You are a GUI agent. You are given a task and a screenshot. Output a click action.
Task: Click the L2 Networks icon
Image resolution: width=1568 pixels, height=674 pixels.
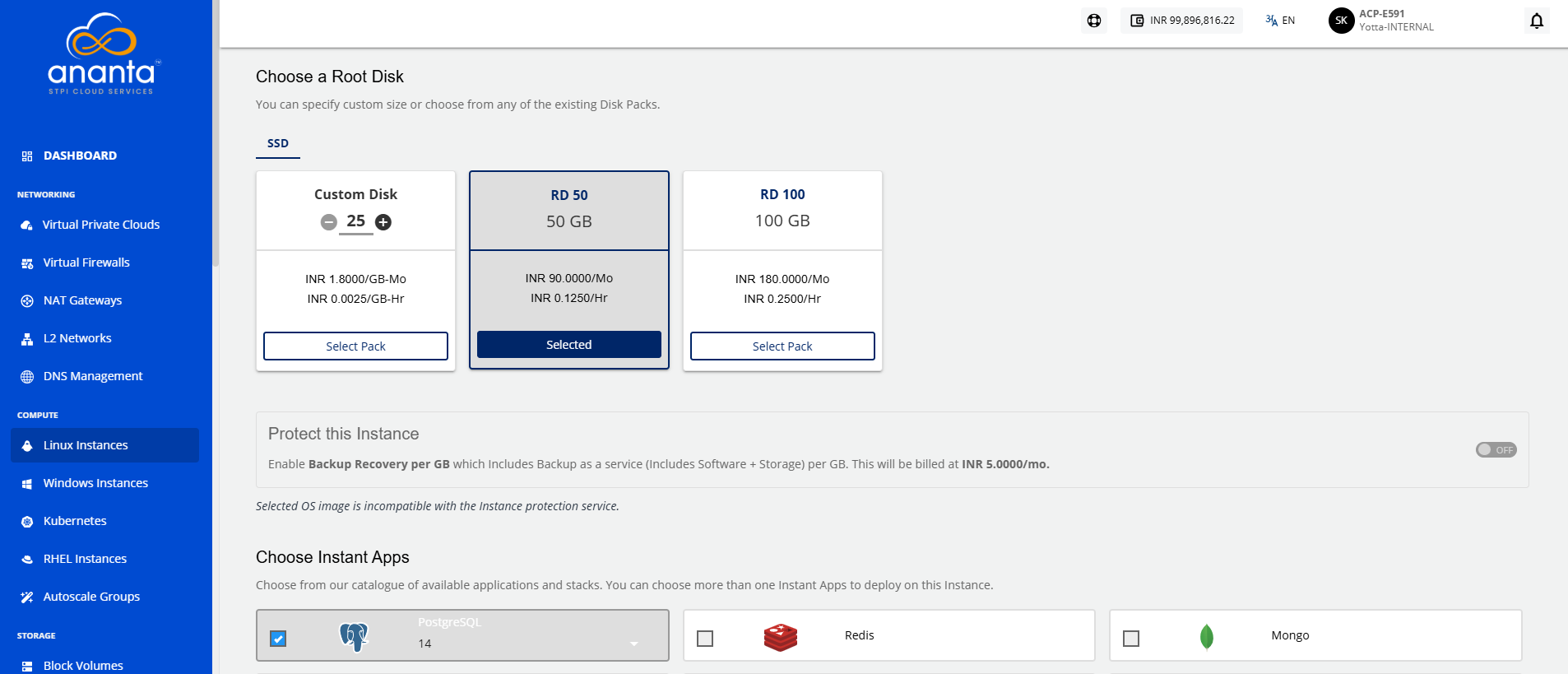(x=27, y=339)
